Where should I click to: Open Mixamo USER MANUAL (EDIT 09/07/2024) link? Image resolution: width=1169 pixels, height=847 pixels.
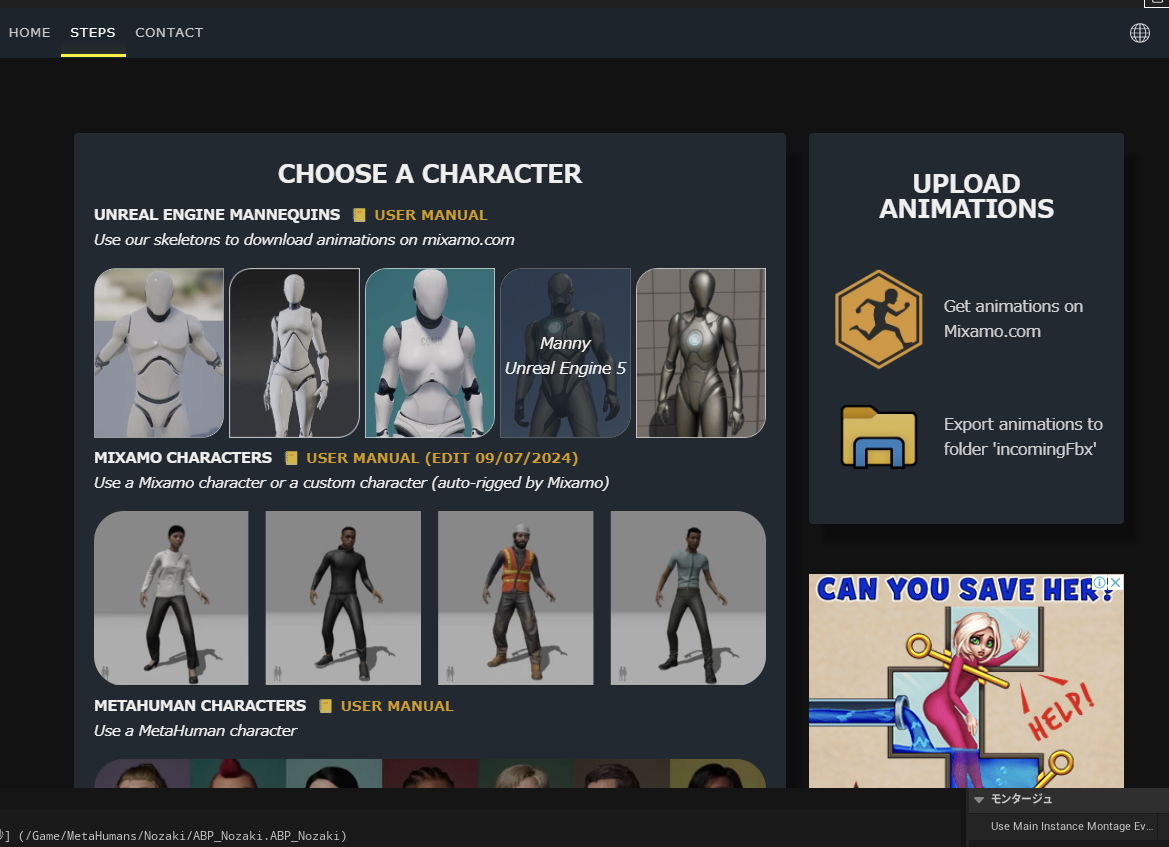tap(441, 458)
